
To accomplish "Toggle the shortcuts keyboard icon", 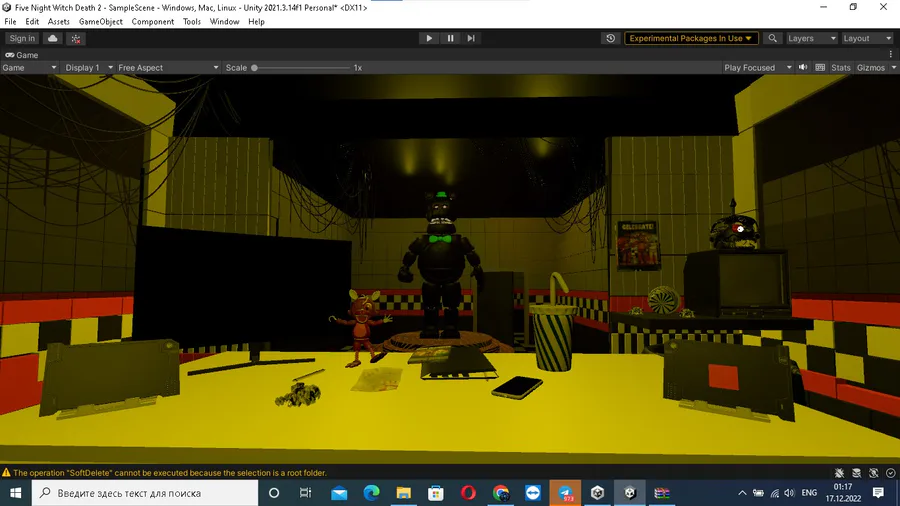I will click(820, 67).
